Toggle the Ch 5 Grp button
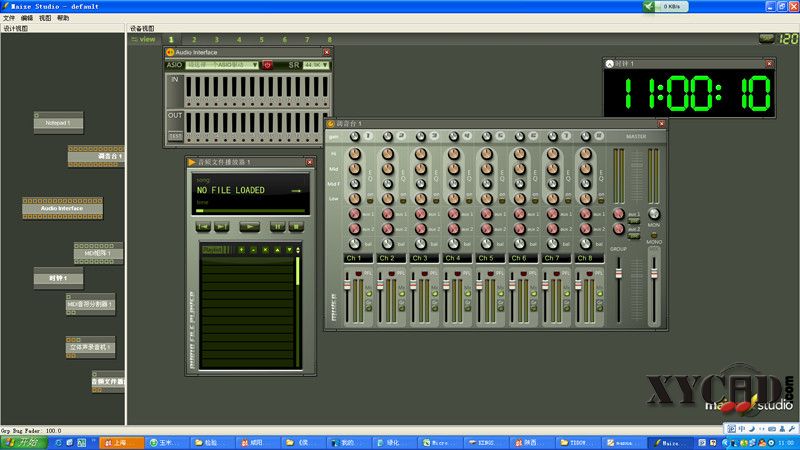The width and height of the screenshot is (800, 450). [x=501, y=308]
